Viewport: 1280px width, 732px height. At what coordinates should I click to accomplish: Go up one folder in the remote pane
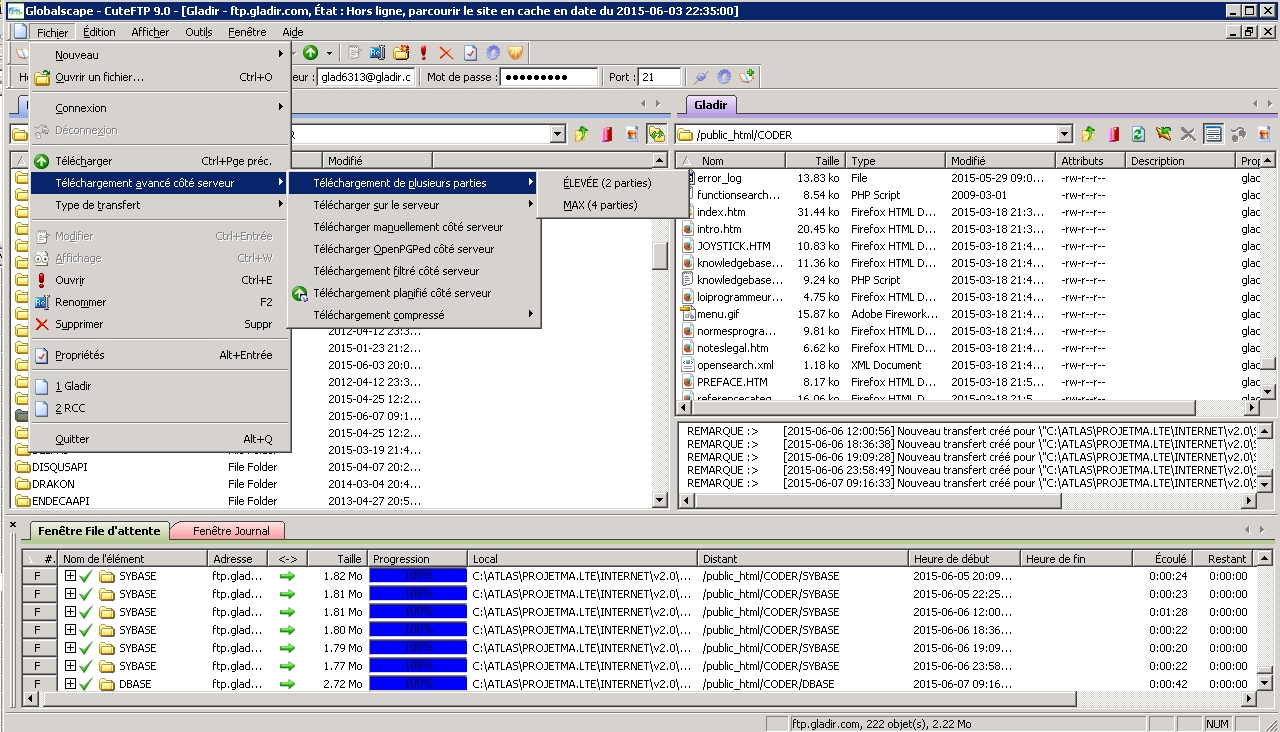tap(1087, 134)
